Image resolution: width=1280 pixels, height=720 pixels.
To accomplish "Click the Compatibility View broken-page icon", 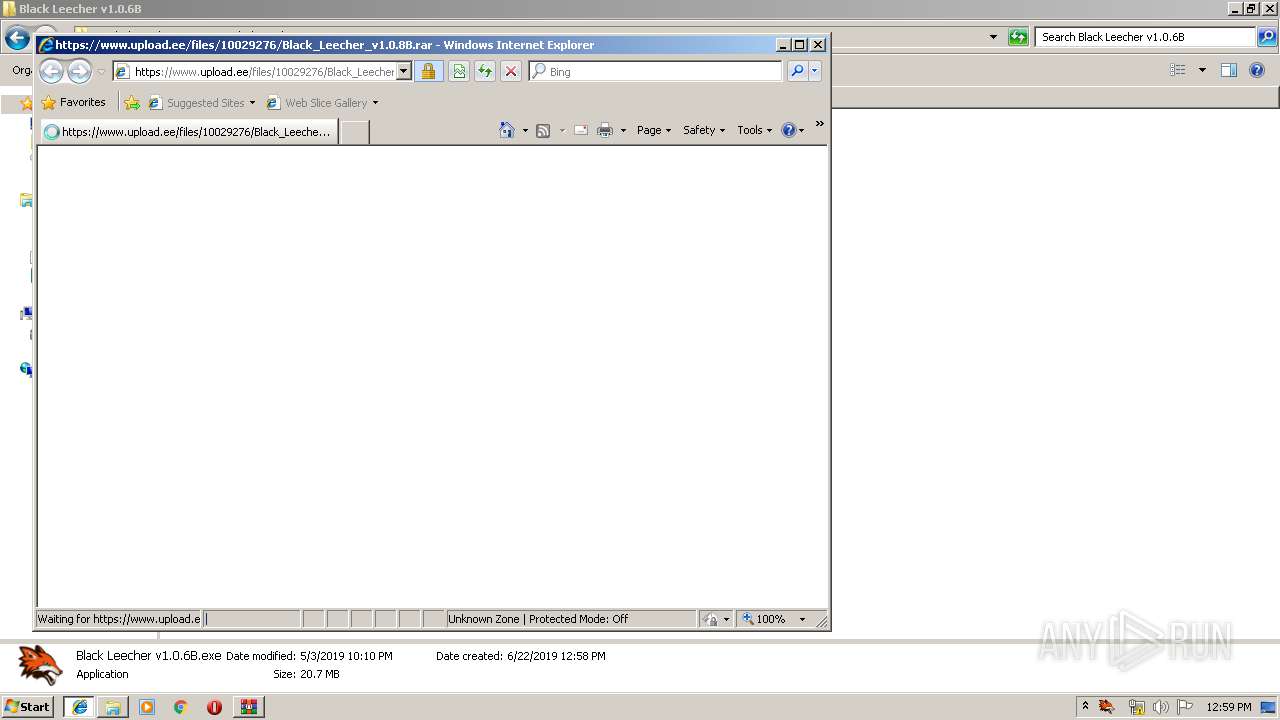I will click(458, 71).
